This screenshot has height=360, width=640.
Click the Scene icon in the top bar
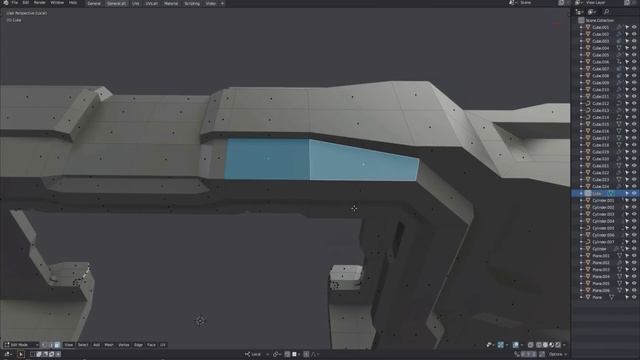[512, 3]
